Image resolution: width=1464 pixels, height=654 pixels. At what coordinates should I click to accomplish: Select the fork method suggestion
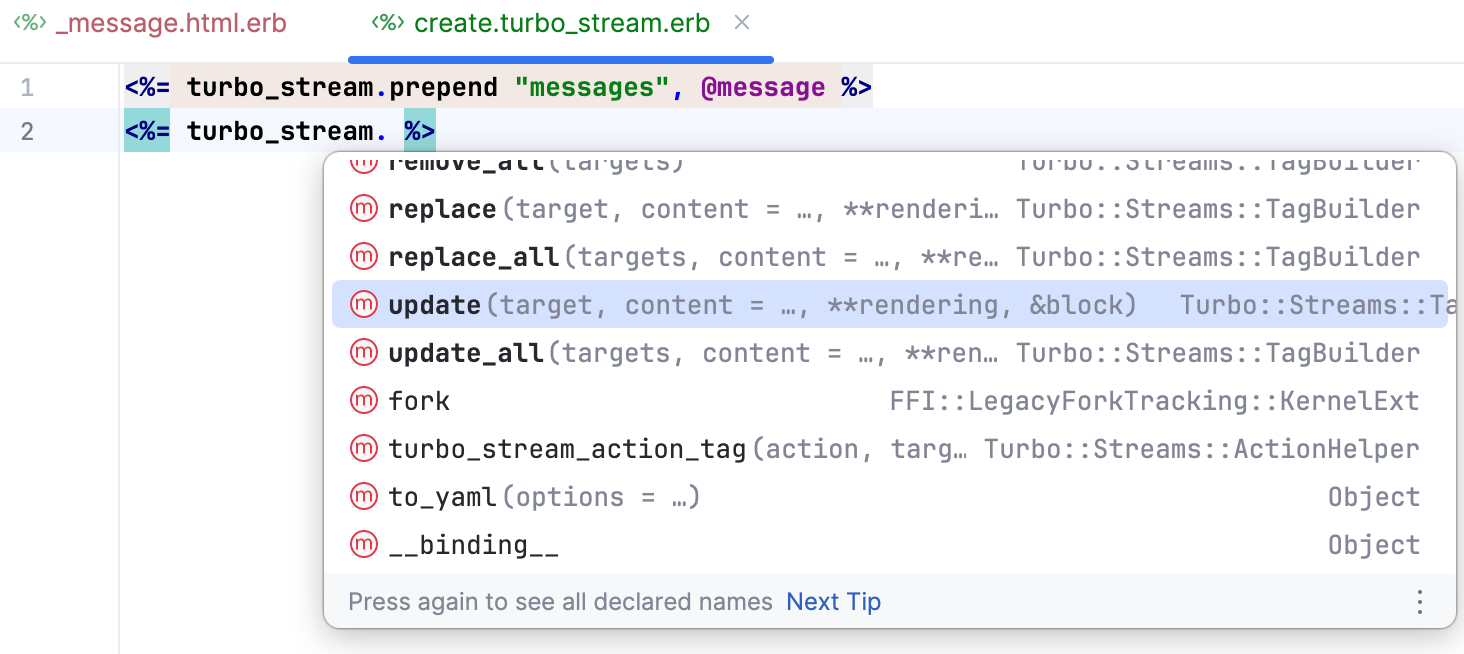pos(890,401)
